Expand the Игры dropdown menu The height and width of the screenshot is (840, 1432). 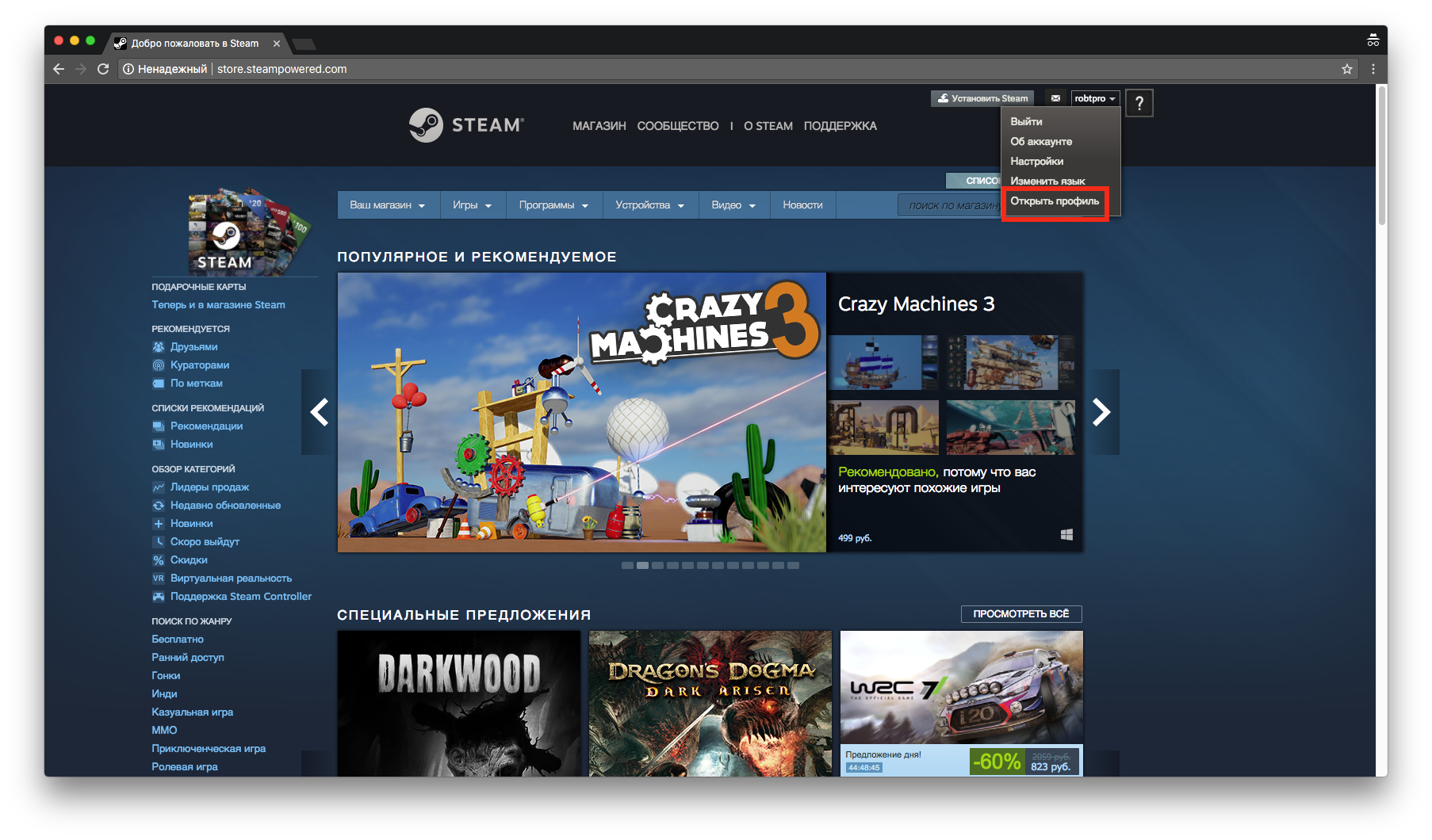pyautogui.click(x=472, y=205)
